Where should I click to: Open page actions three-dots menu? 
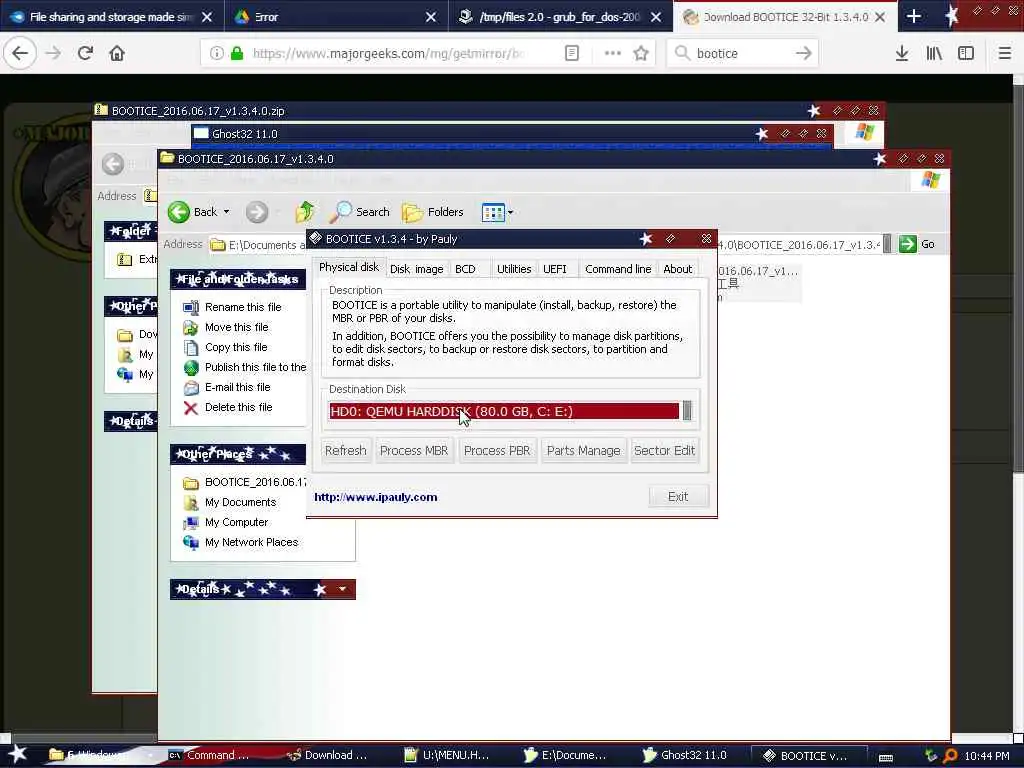pyautogui.click(x=613, y=54)
